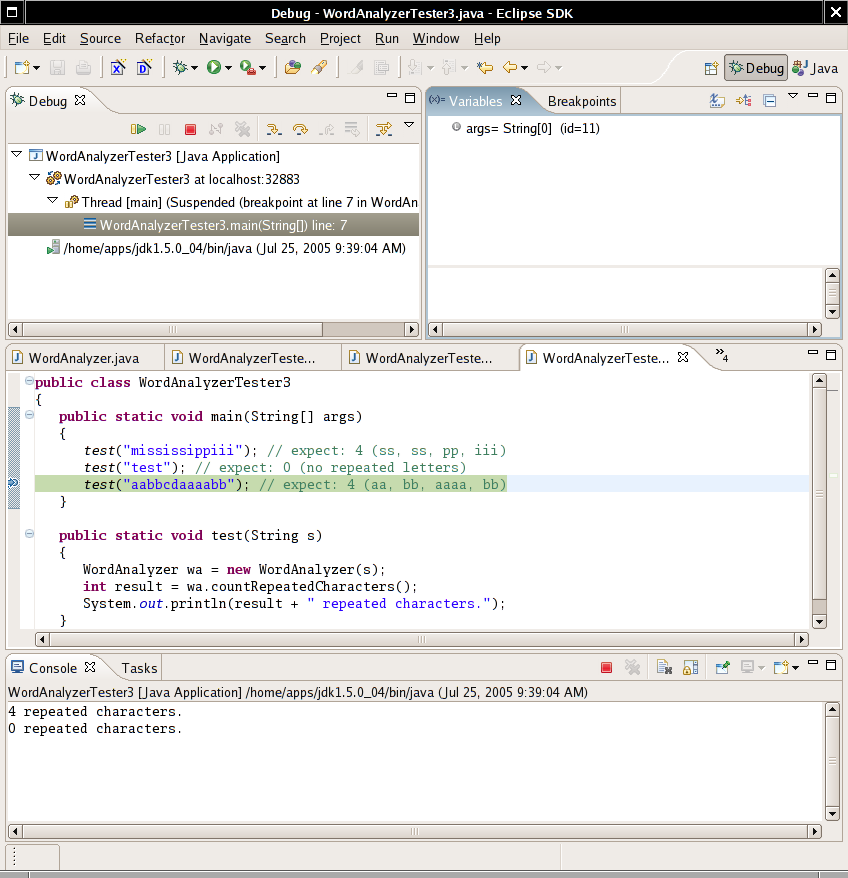Screen dimensions: 848x878
Task: Click the flashlight Search toolbar icon
Action: pyautogui.click(x=319, y=68)
